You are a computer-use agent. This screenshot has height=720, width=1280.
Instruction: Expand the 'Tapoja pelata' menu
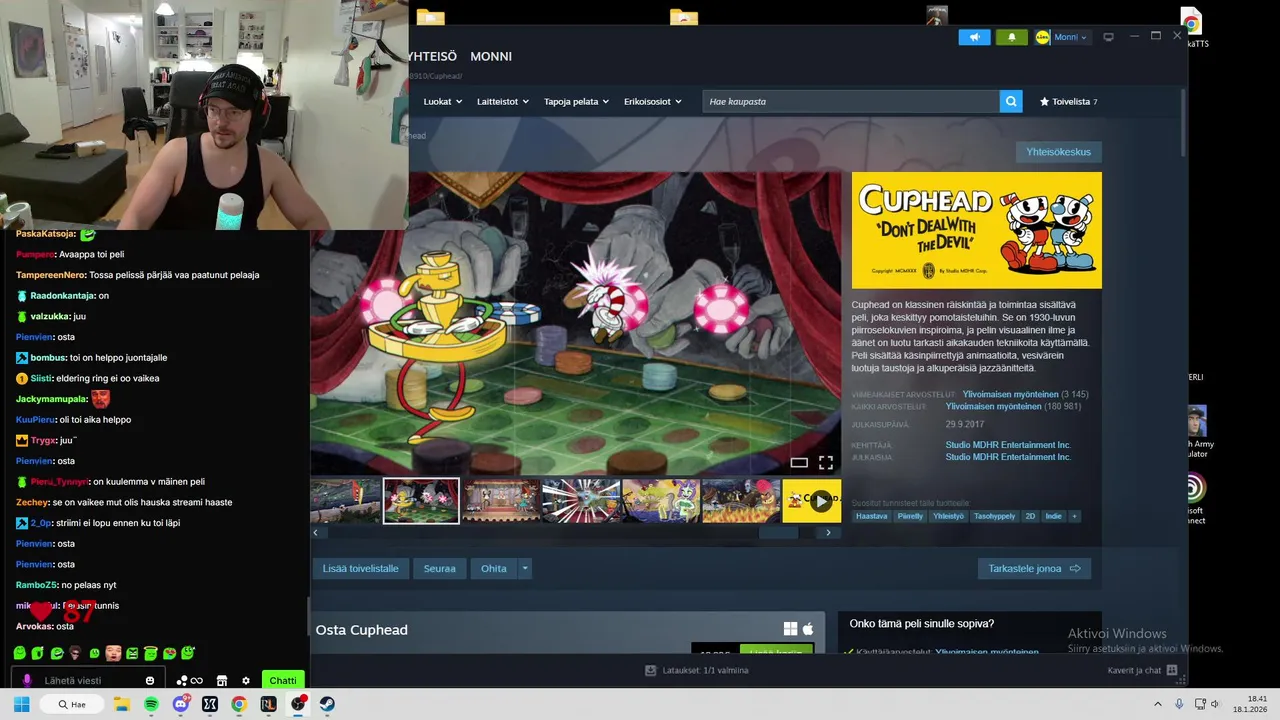pos(576,101)
